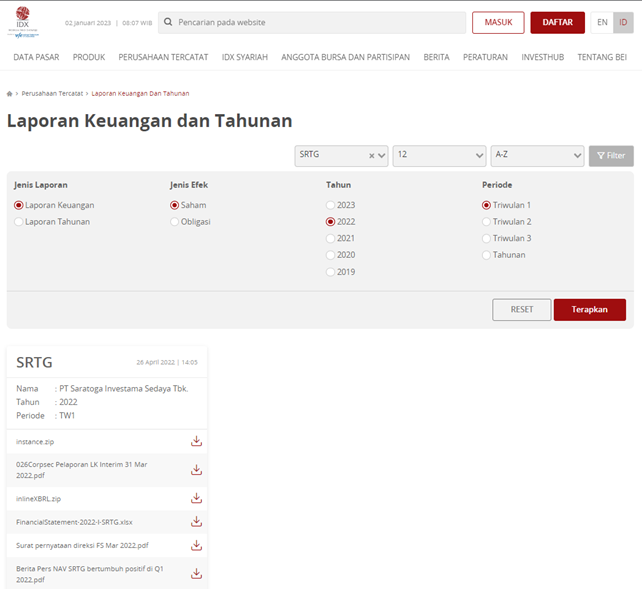
Task: Open the 12 items per page dropdown
Action: (439, 156)
